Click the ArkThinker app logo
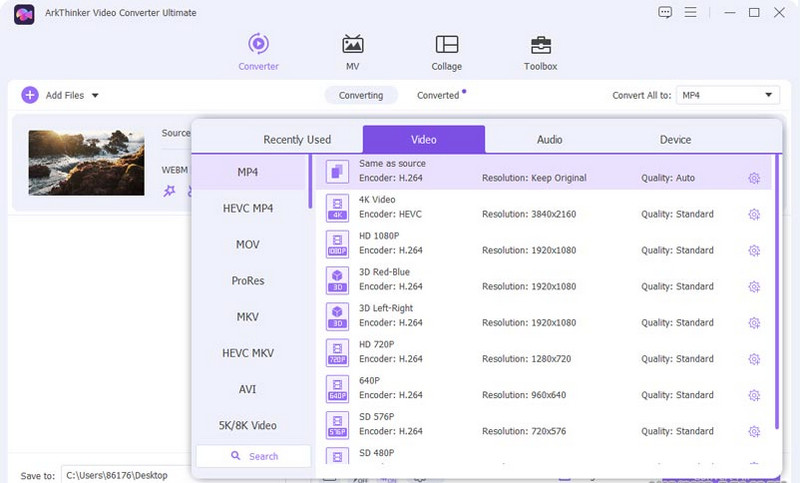This screenshot has width=800, height=483. (x=24, y=14)
